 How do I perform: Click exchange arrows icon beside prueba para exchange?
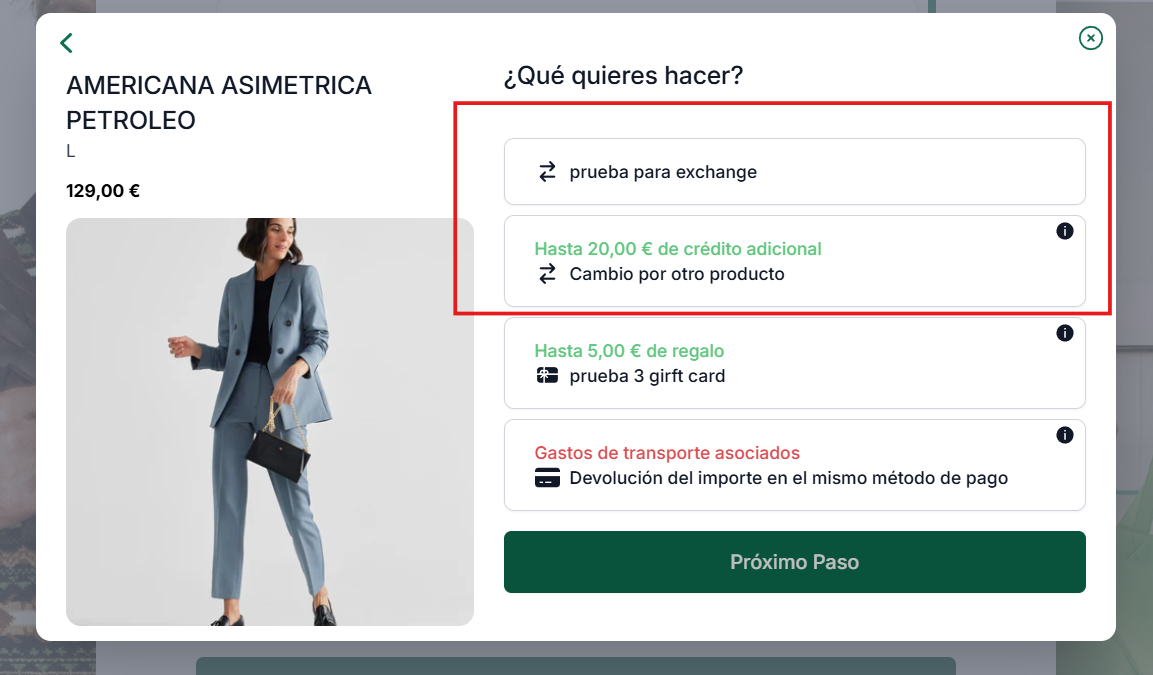coord(547,172)
